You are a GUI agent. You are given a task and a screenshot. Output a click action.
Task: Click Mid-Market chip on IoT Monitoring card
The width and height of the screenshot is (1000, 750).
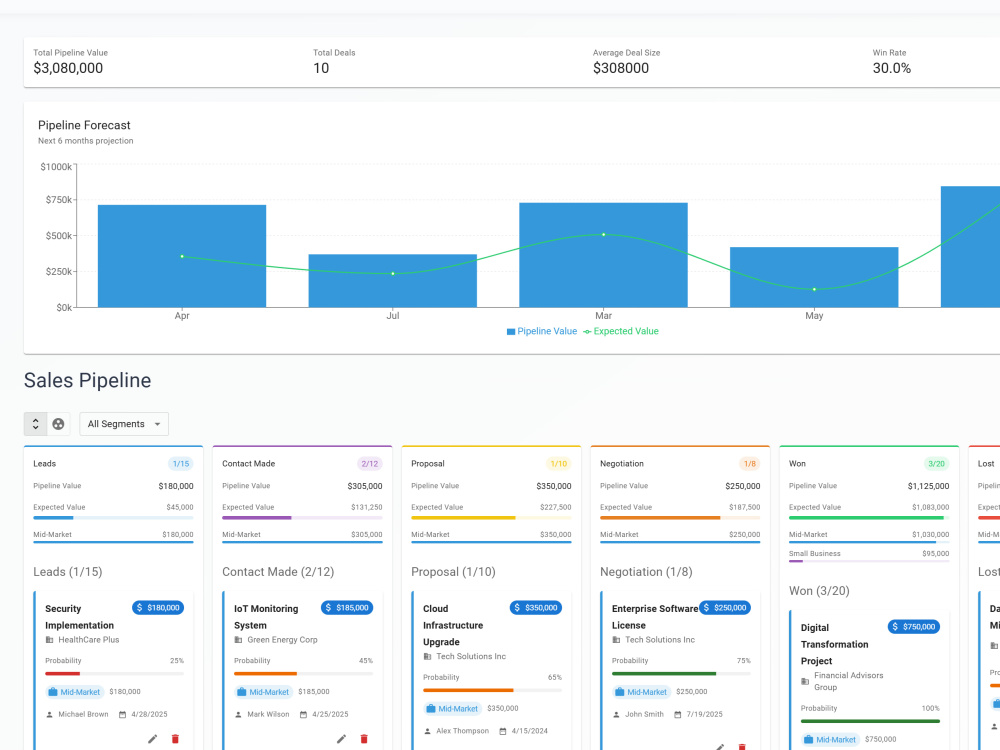[x=263, y=692]
